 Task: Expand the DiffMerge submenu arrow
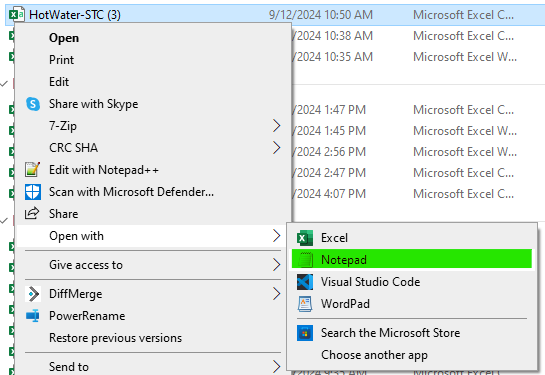(x=277, y=294)
